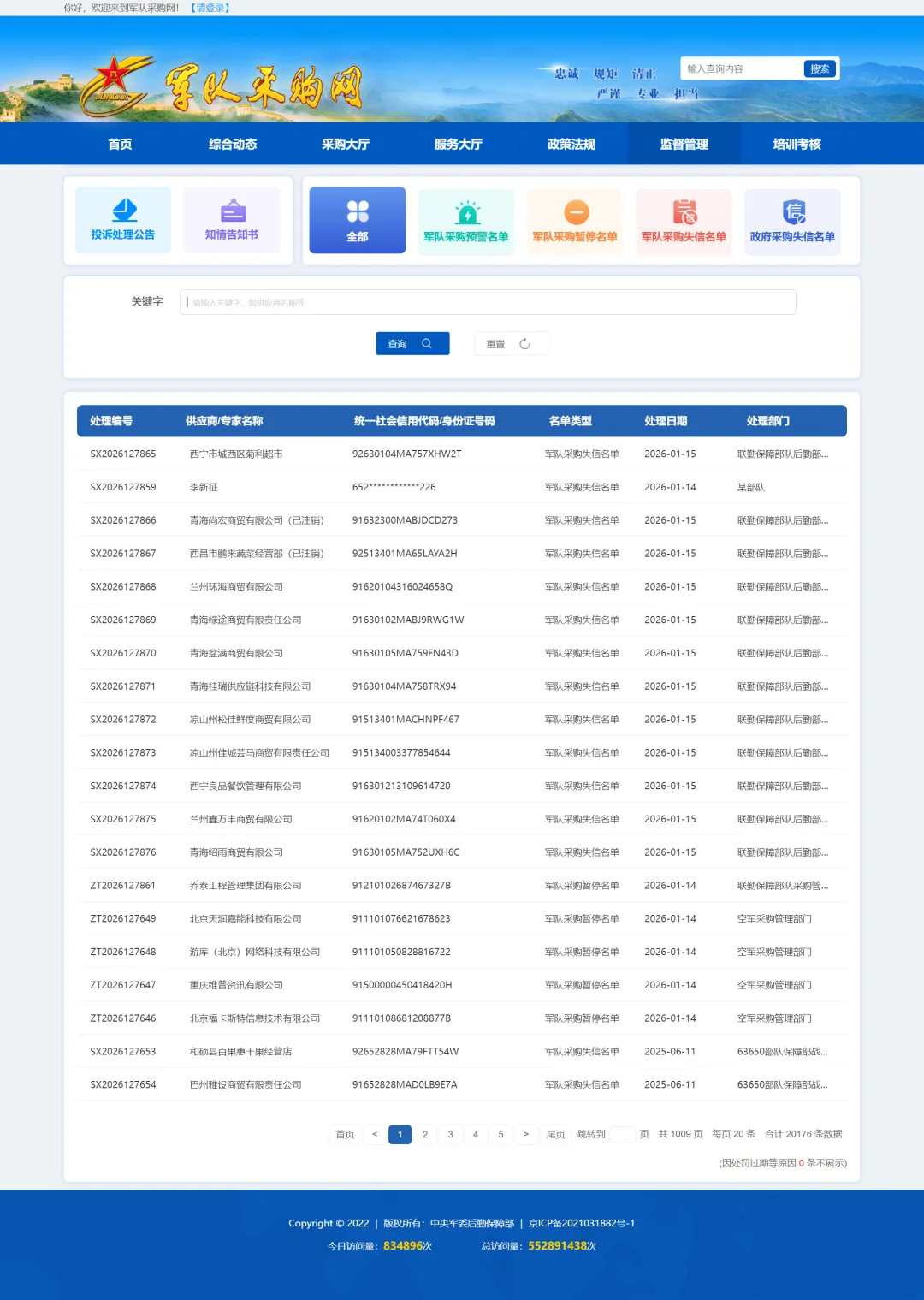Screen dimensions: 924x1300
Task: Open the 监督管理 navigation menu
Action: pos(684,144)
